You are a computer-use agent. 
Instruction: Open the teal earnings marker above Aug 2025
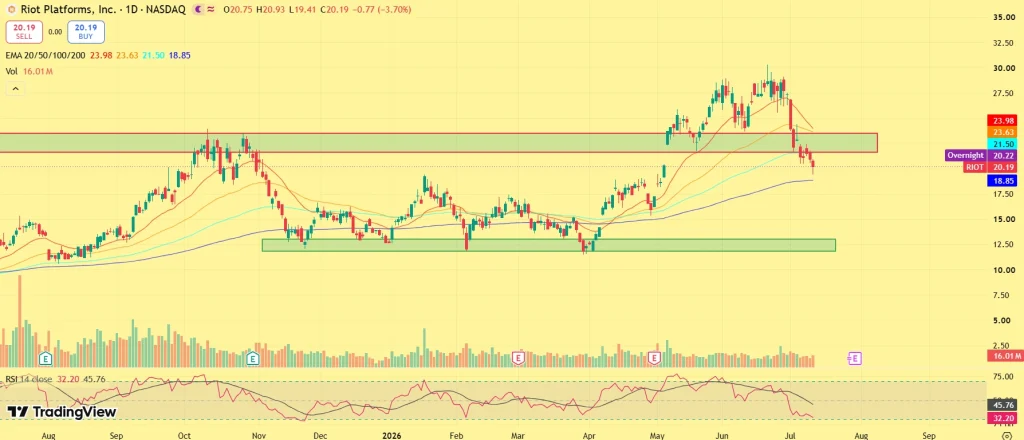pyautogui.click(x=45, y=358)
